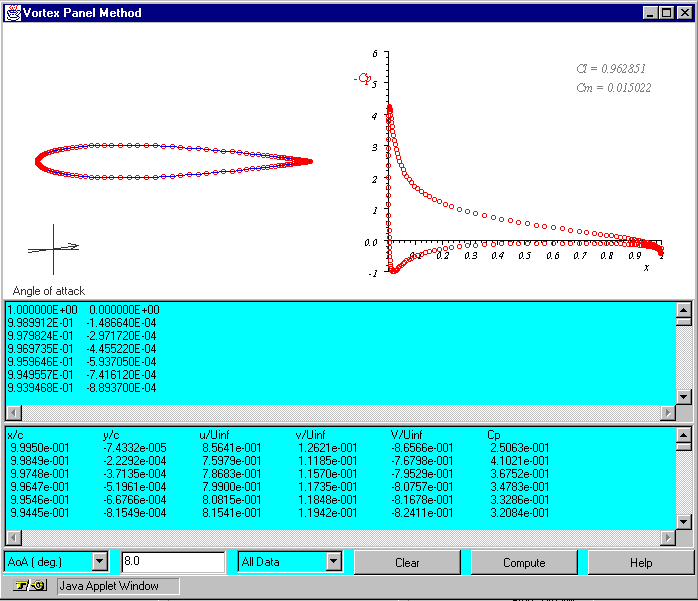Click the coordinates panel vertical scrollbar thumb

coord(683,321)
